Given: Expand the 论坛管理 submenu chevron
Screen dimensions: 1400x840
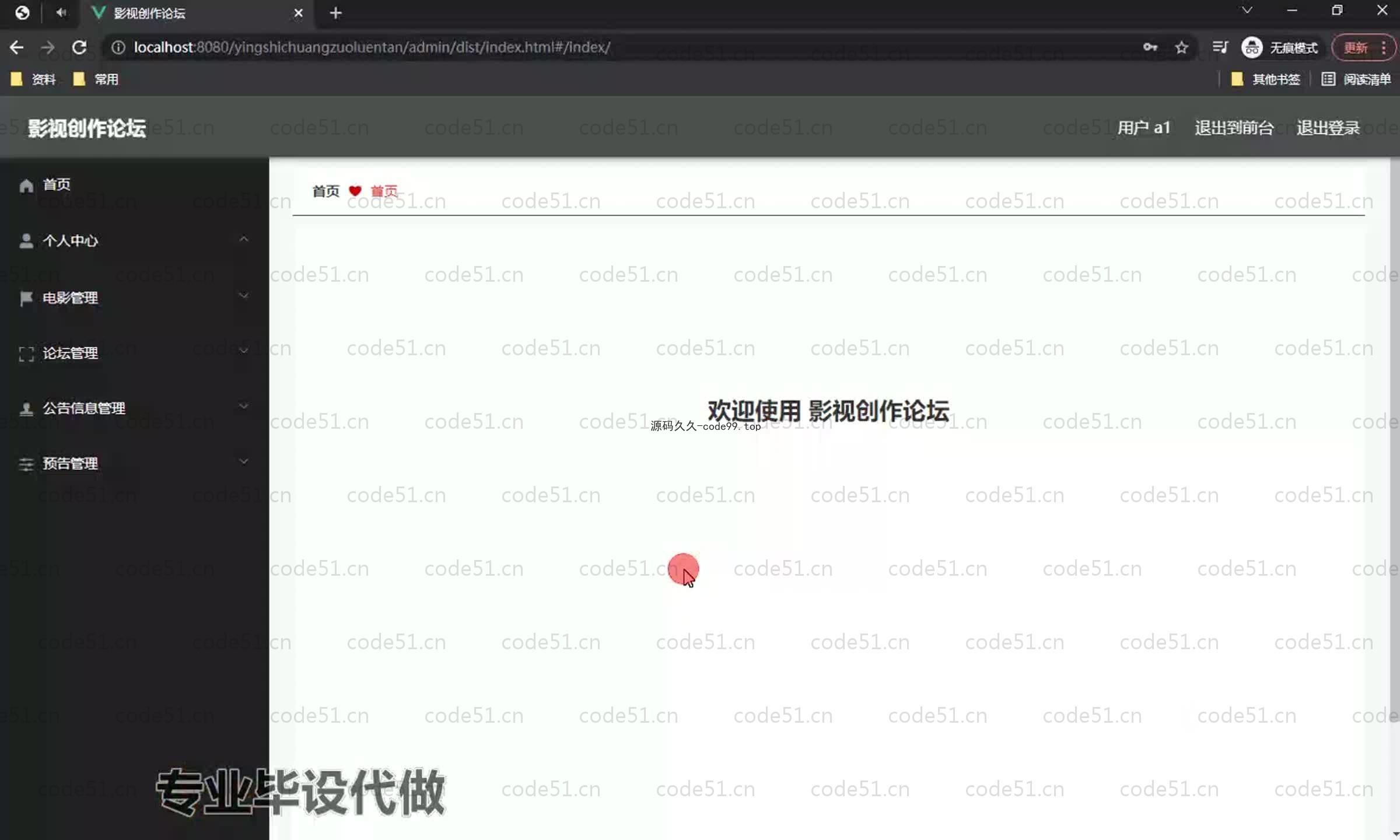Looking at the screenshot, I should [x=244, y=351].
